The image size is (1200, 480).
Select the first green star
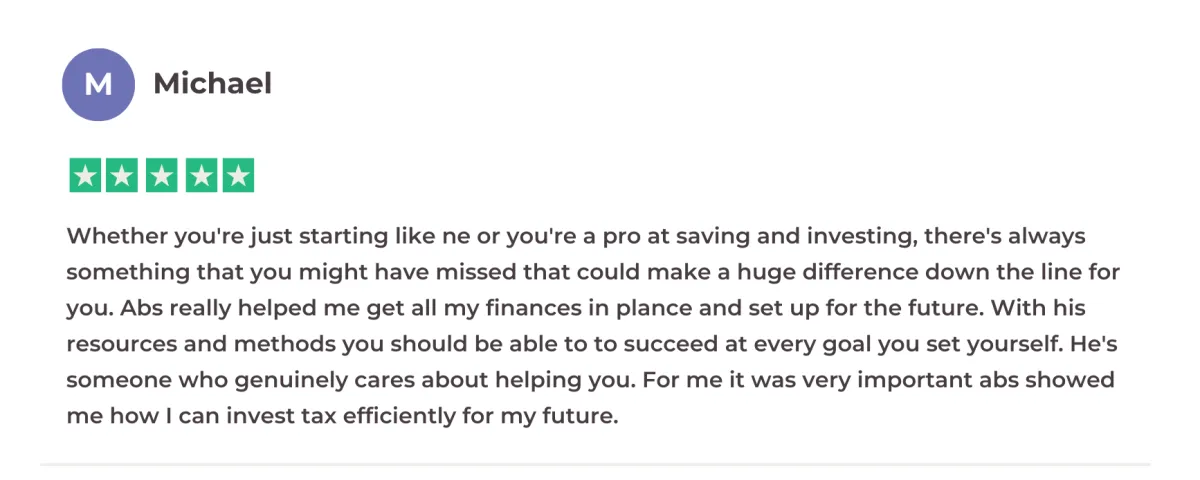tap(85, 176)
